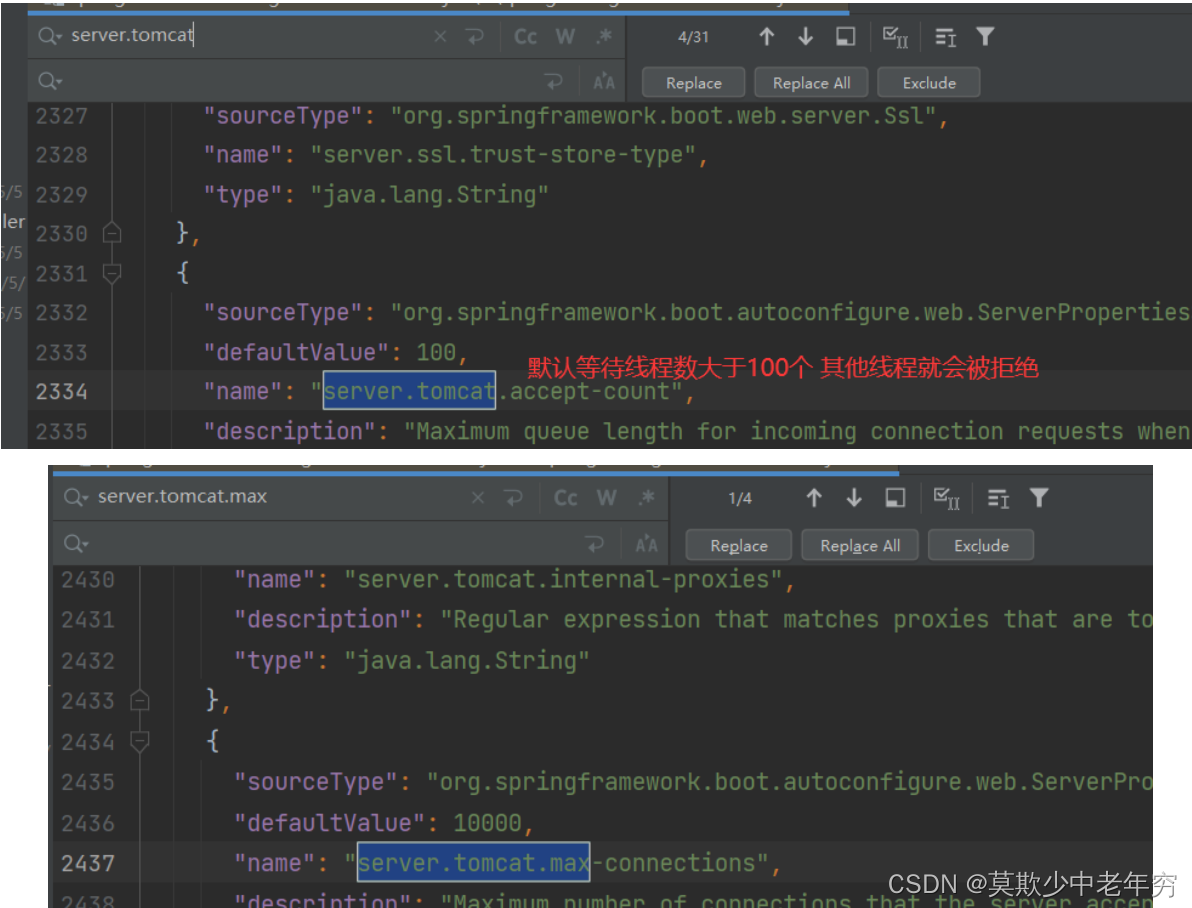Click 'defaultValue': 100 on line 2333

(335, 352)
